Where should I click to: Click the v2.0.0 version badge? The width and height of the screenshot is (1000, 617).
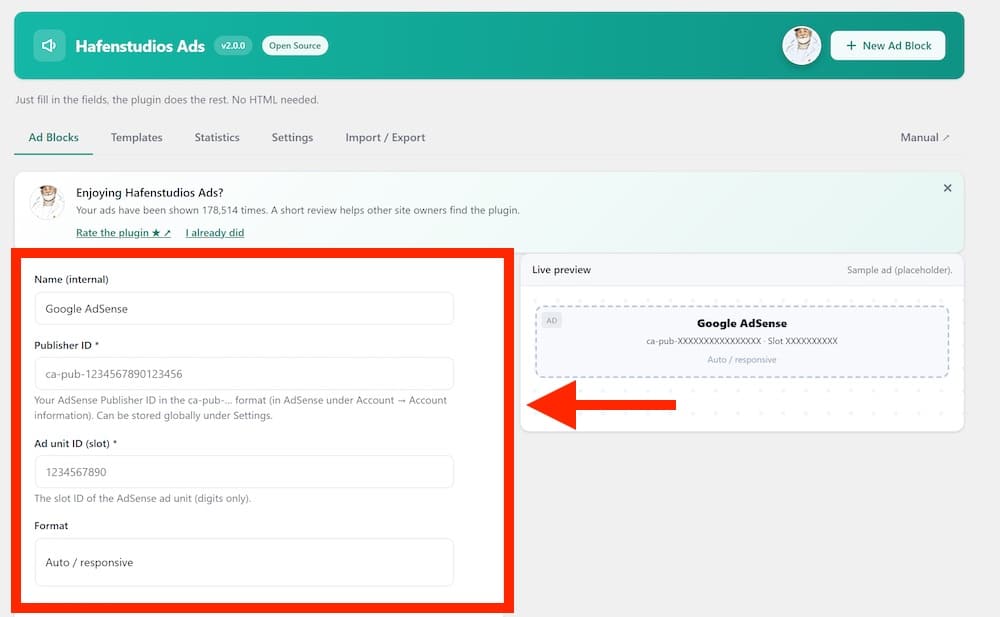233,45
